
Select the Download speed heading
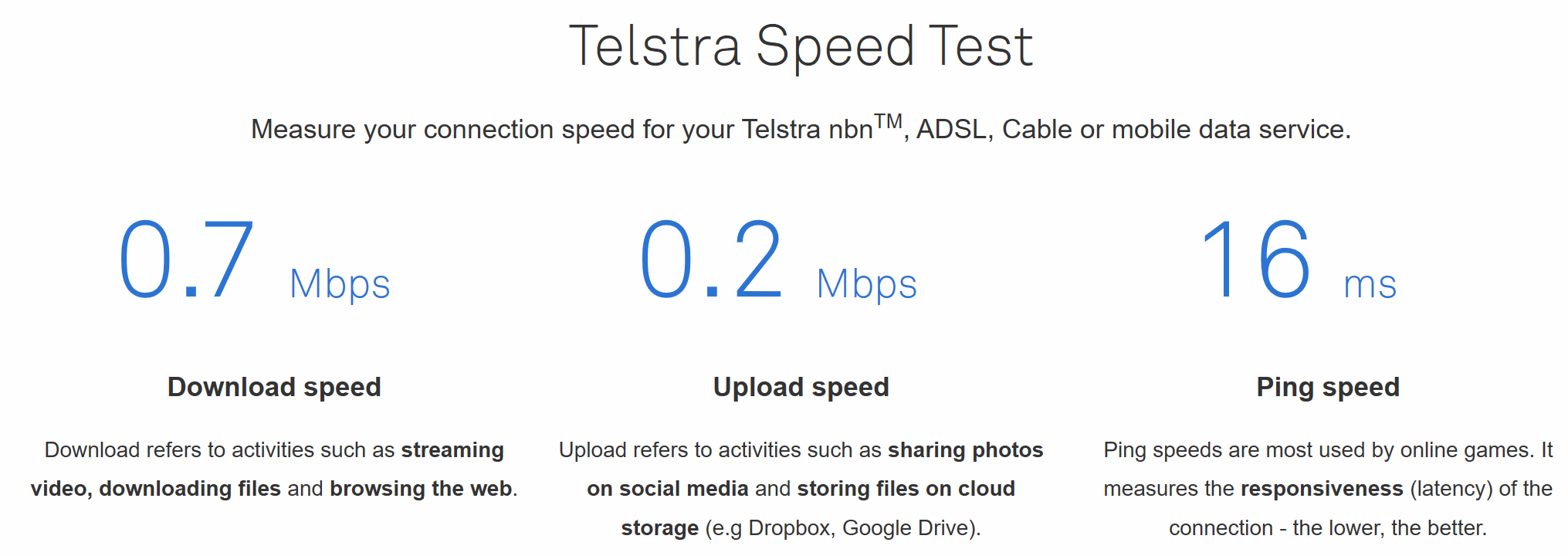click(x=274, y=387)
